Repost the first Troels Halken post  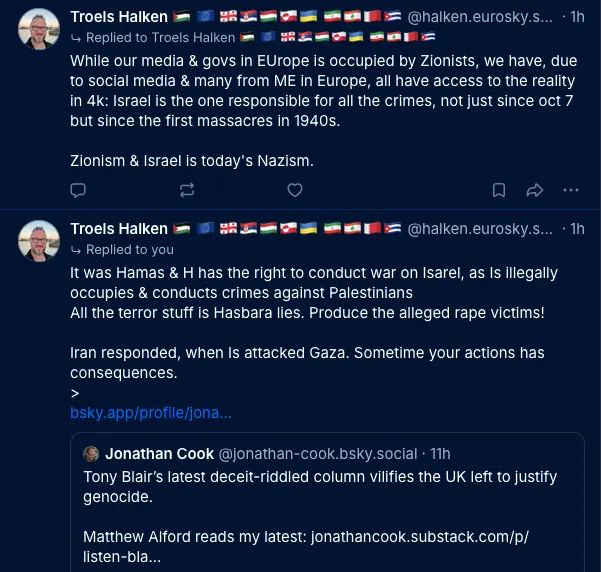[x=186, y=189]
